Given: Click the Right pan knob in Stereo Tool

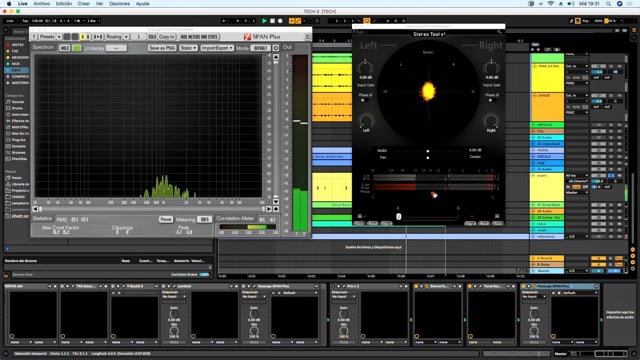Looking at the screenshot, I should pos(491,122).
